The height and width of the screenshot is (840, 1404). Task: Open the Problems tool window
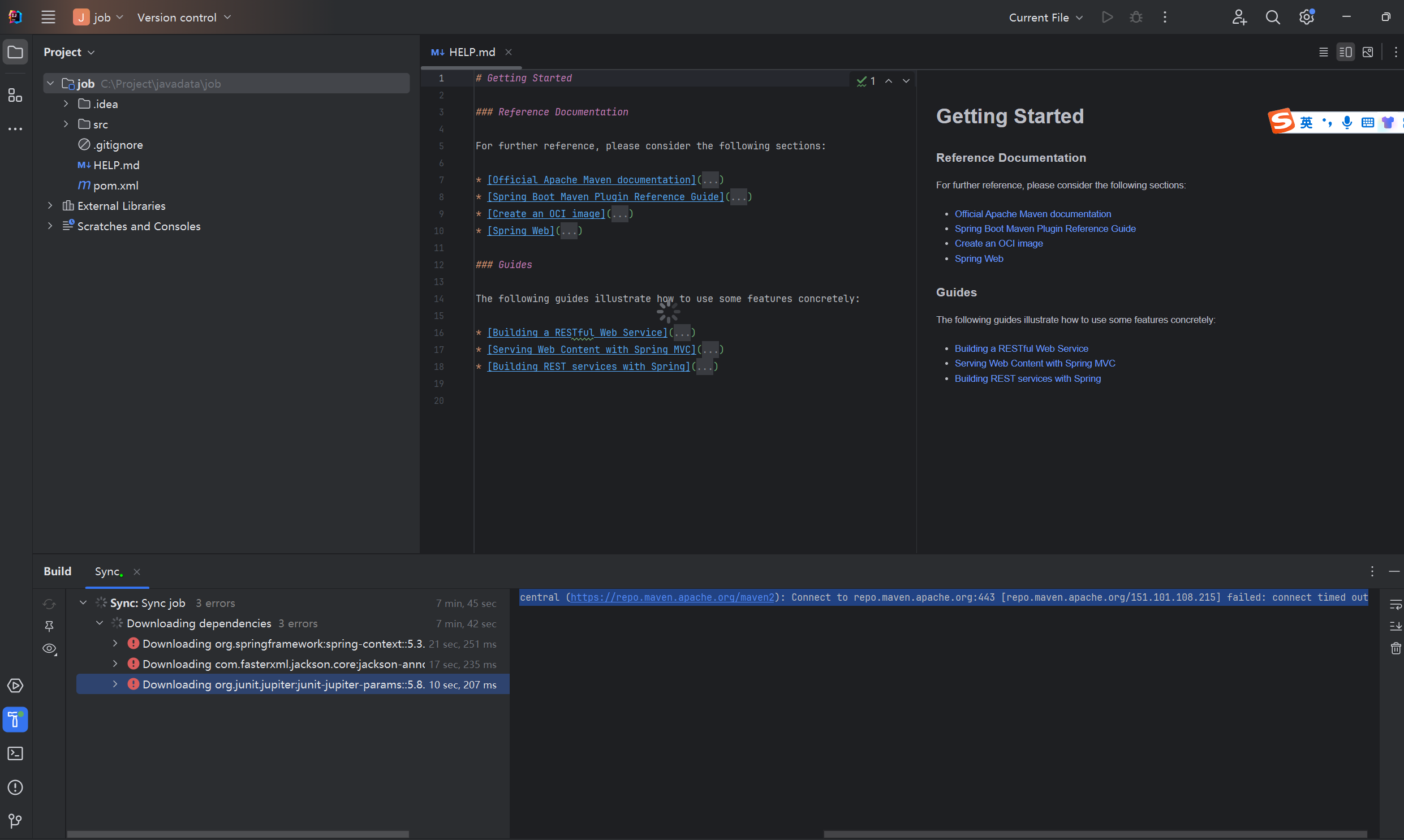15,787
